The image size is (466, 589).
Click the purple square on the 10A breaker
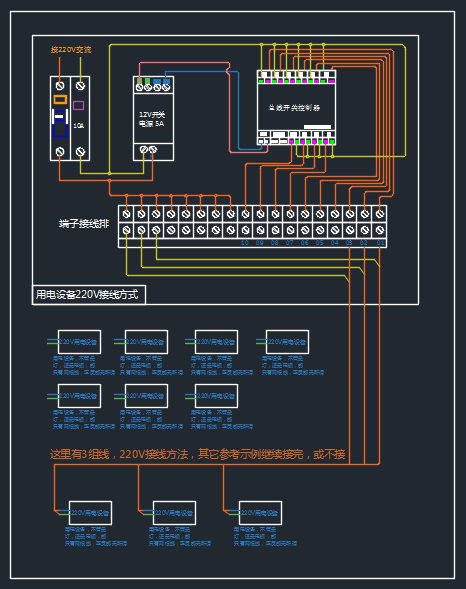78,105
